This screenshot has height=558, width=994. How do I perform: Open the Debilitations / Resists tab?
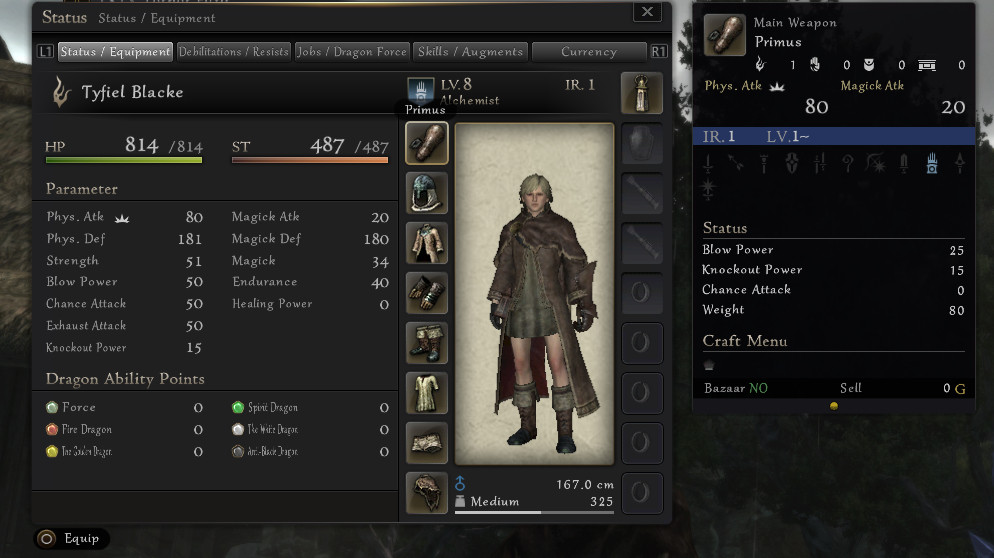click(233, 52)
